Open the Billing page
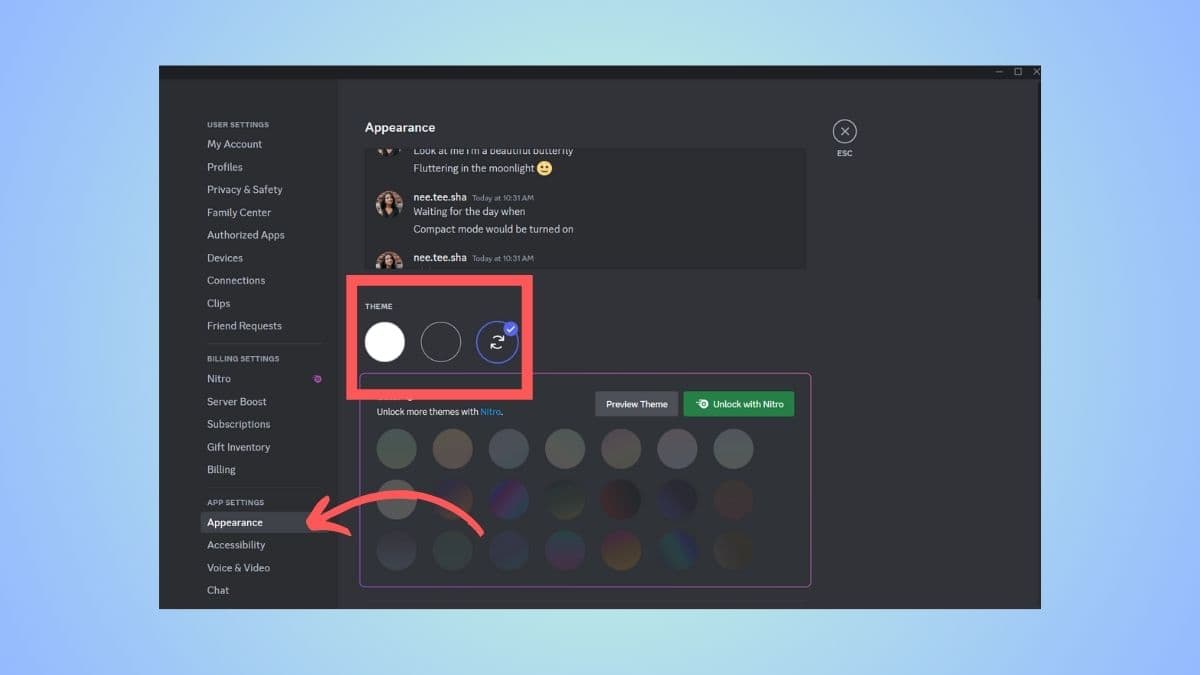1200x675 pixels. pyautogui.click(x=222, y=470)
